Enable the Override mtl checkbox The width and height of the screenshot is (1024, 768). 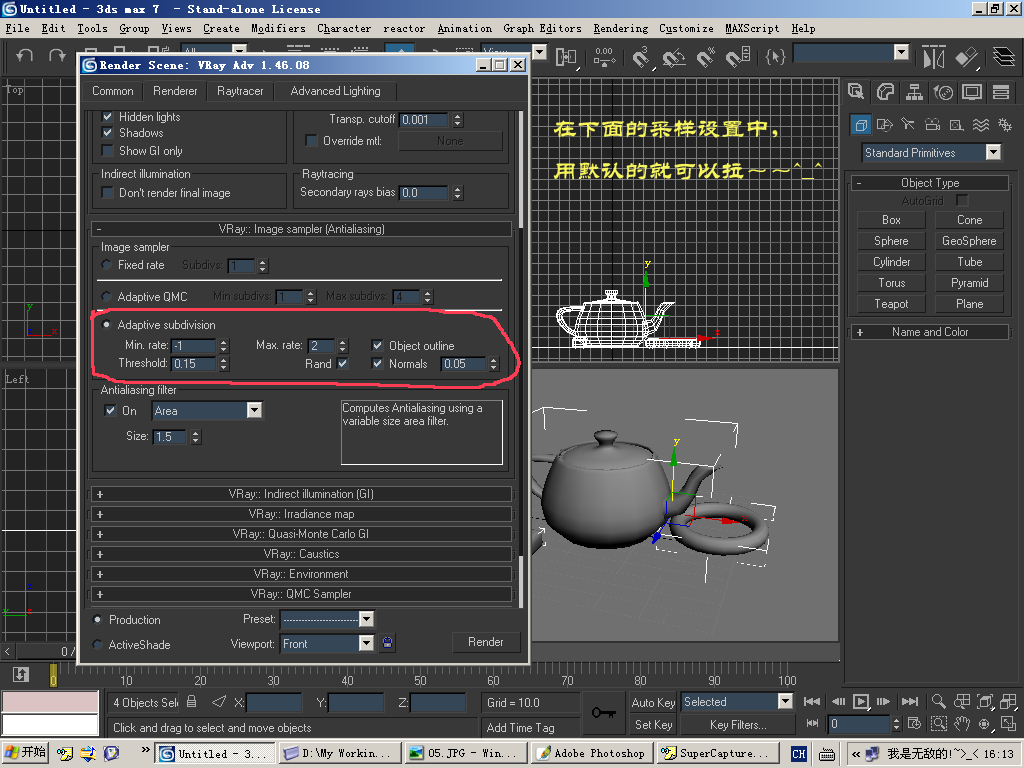[x=312, y=141]
